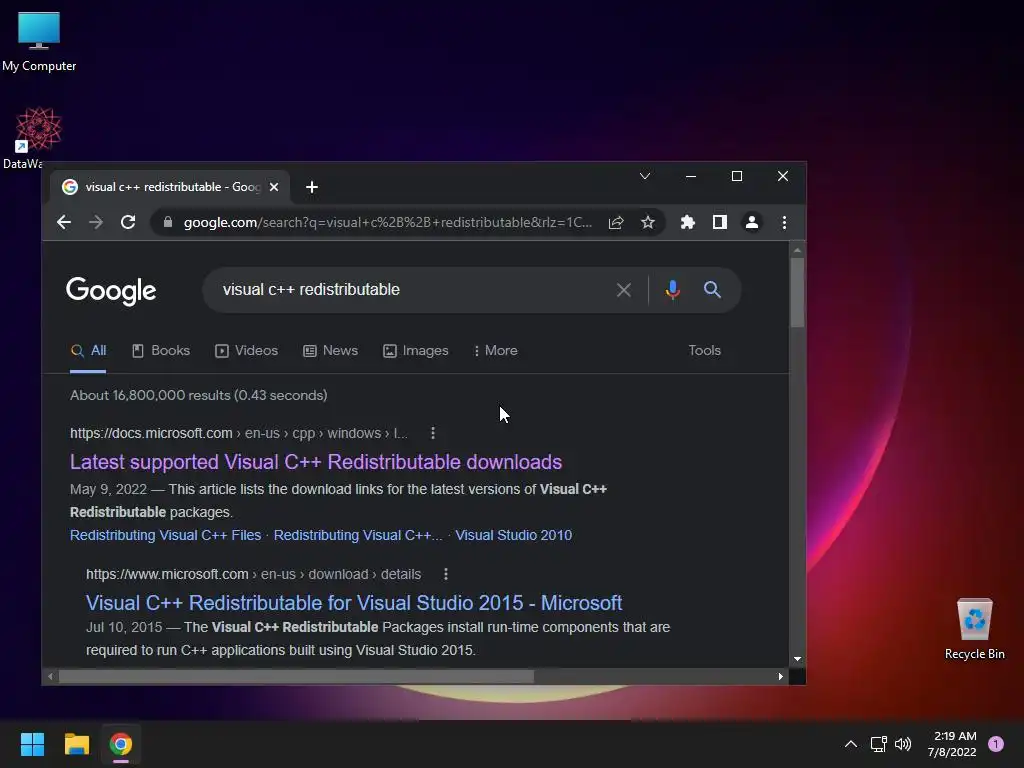The image size is (1024, 768).
Task: Go back with Chrome's back arrow
Action: coord(64,222)
